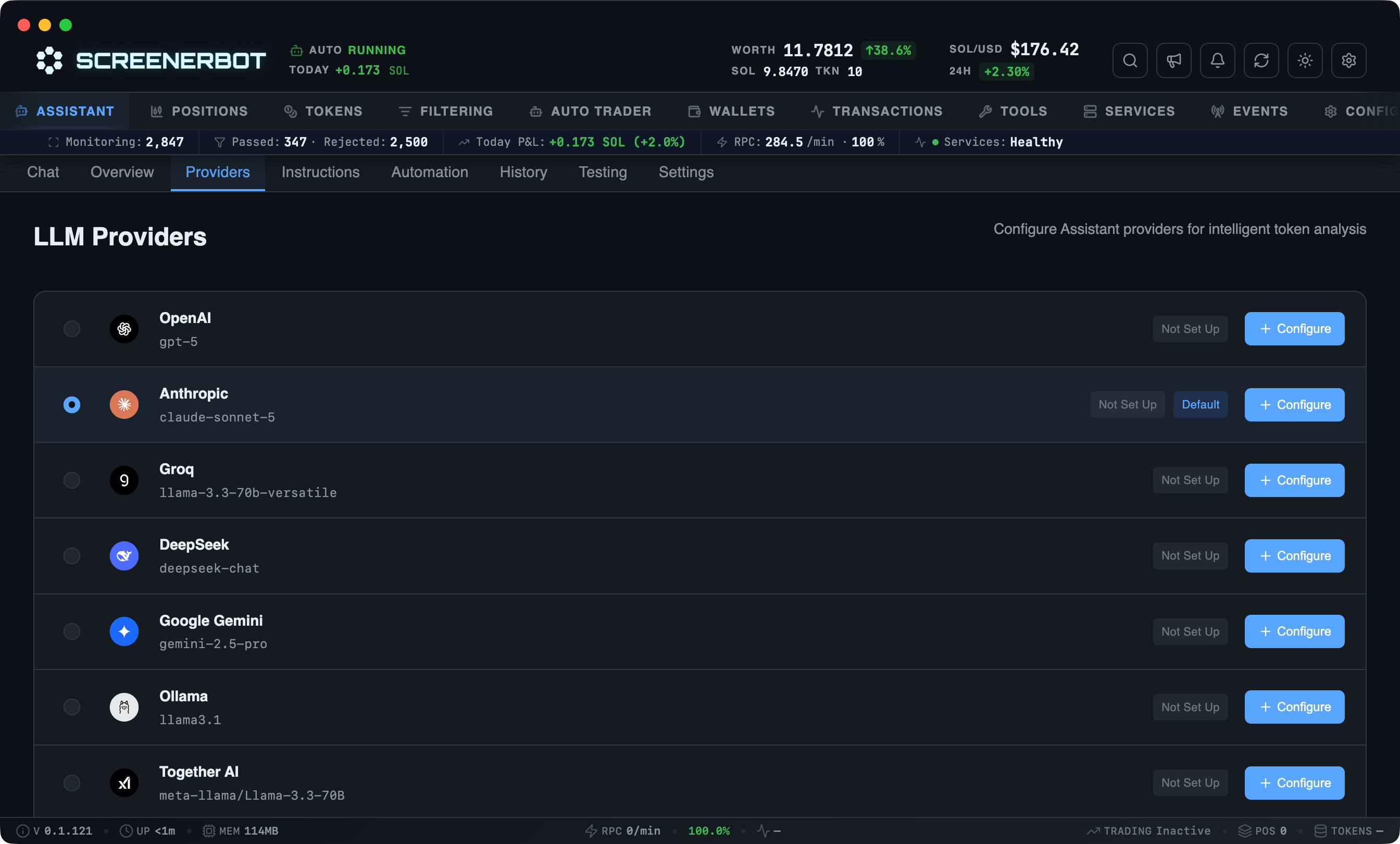Configure the Groq provider
The width and height of the screenshot is (1400, 844).
click(x=1294, y=480)
